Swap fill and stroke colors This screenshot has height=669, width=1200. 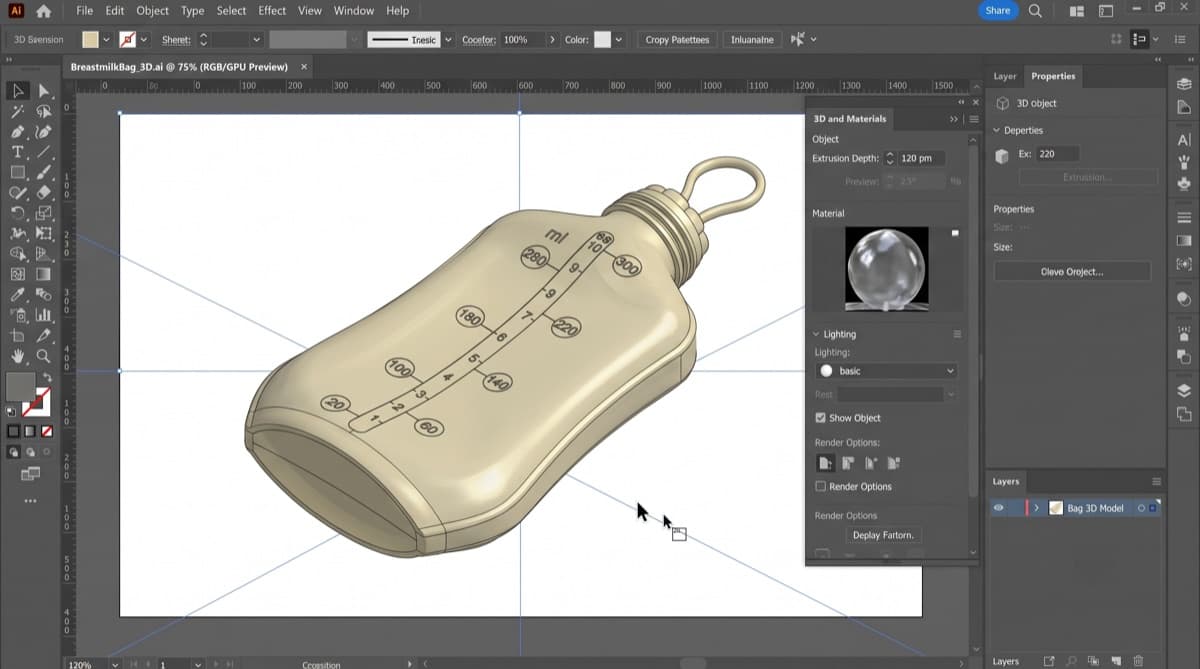tap(45, 376)
